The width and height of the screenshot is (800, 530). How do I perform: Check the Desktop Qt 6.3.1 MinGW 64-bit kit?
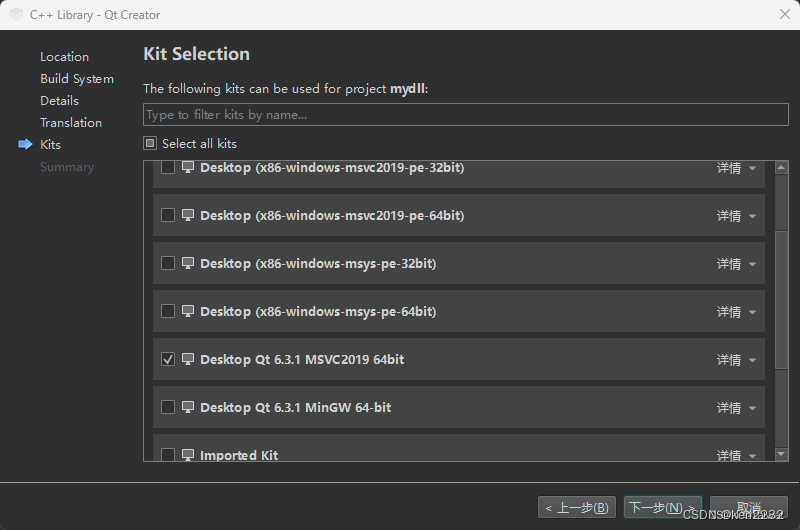pos(168,407)
